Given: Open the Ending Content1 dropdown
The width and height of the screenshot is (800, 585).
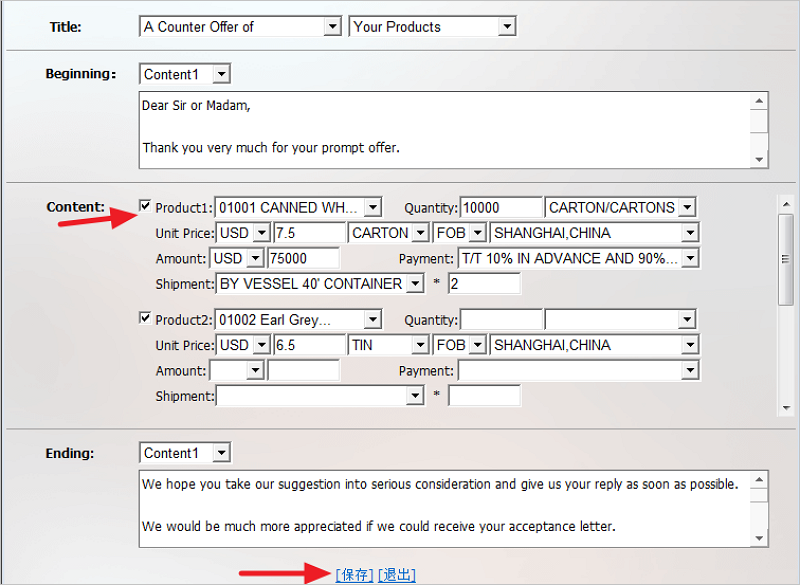Looking at the screenshot, I should point(221,453).
